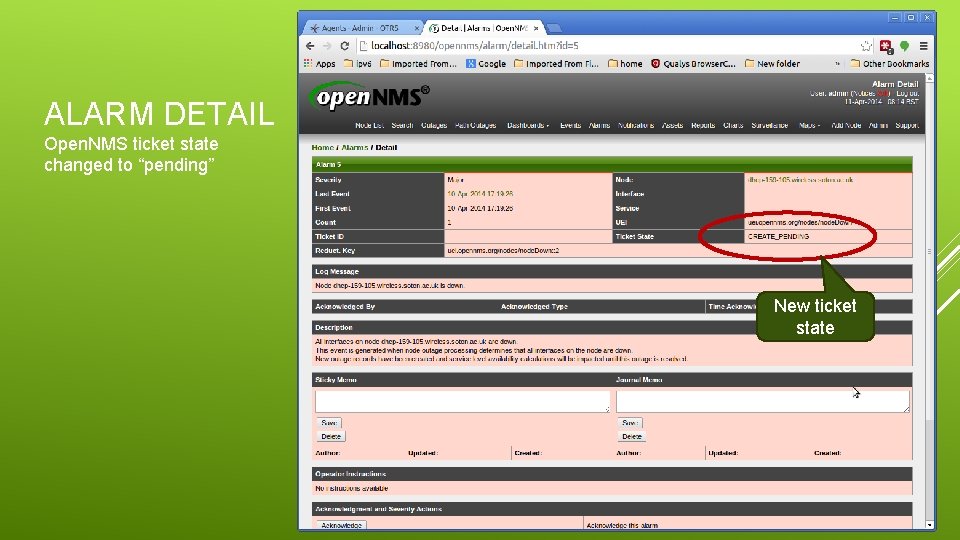
Task: Open Alarms in the top navigation bar
Action: point(599,126)
